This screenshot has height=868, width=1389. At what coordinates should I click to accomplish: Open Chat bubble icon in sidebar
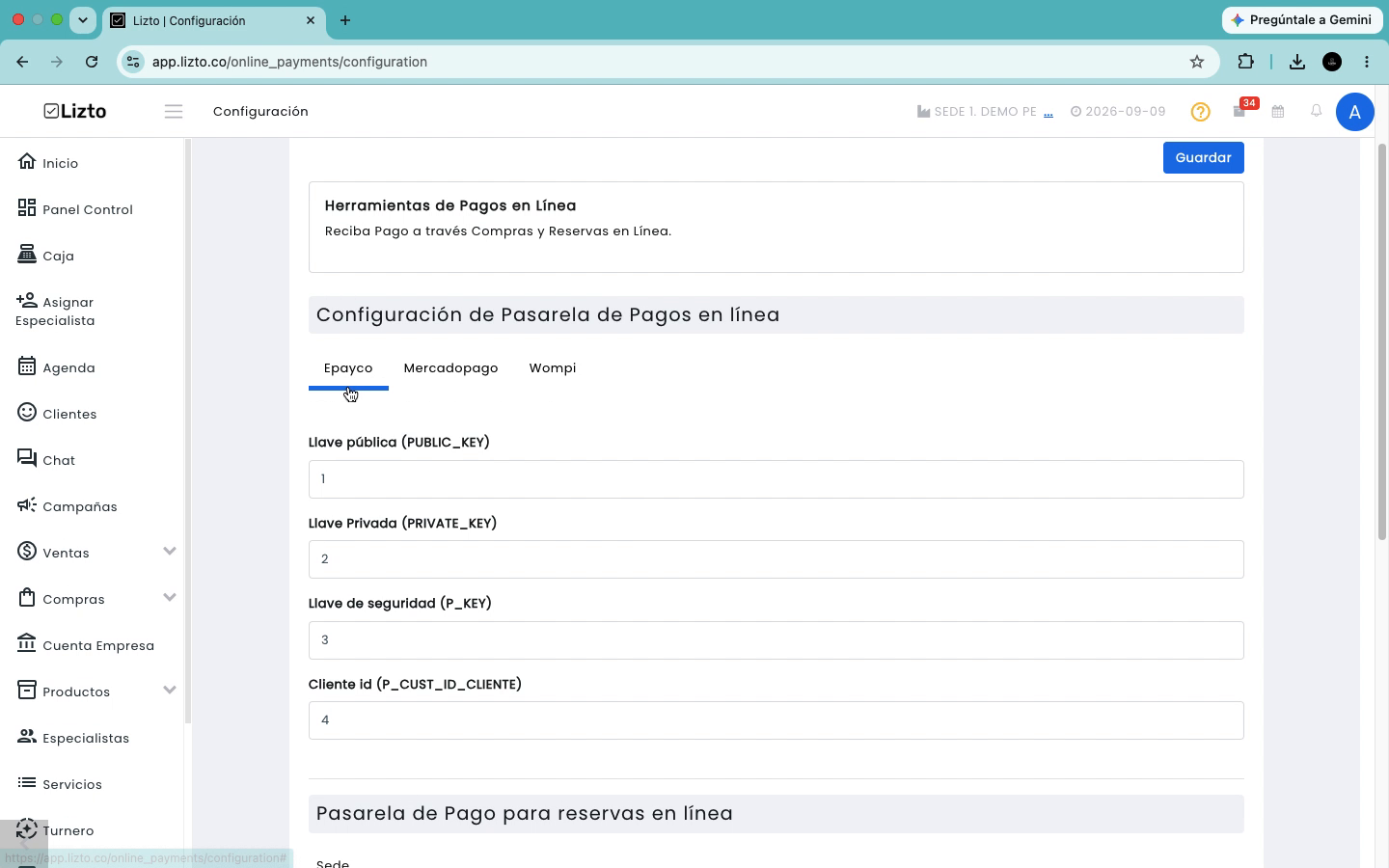27,458
